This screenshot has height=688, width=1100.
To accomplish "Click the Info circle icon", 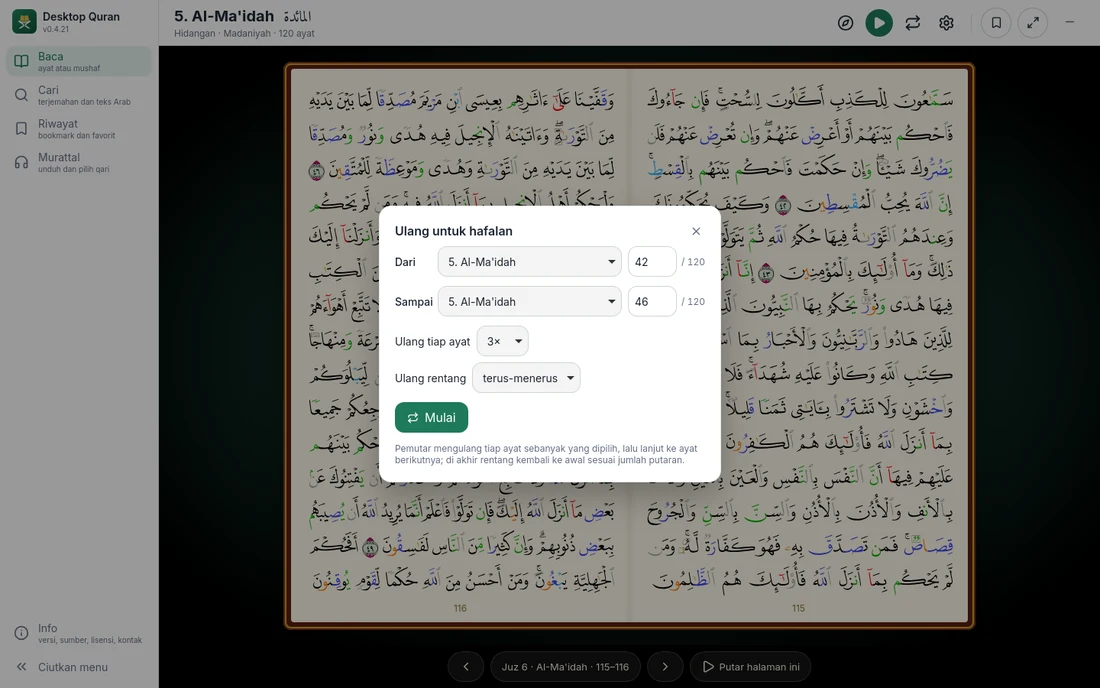I will click(x=22, y=633).
